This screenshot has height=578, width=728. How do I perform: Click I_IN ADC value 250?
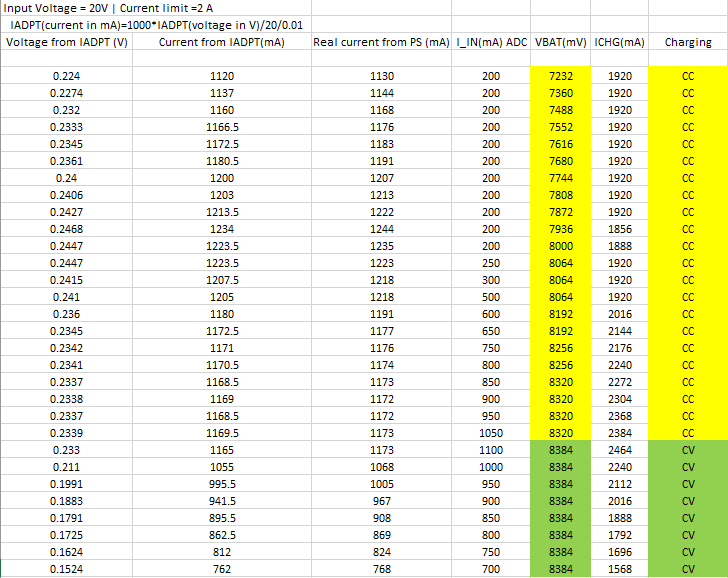(x=491, y=263)
